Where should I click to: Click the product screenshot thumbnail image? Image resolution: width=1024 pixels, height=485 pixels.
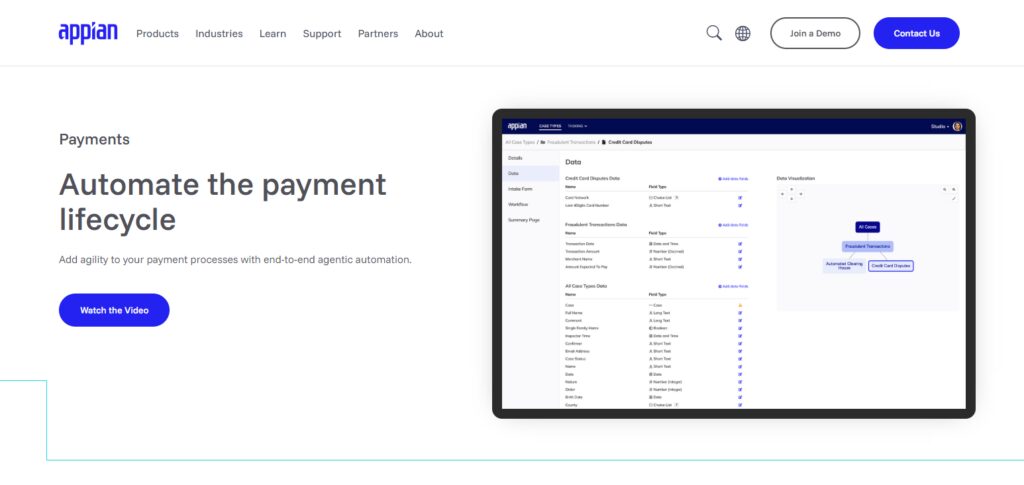(733, 264)
